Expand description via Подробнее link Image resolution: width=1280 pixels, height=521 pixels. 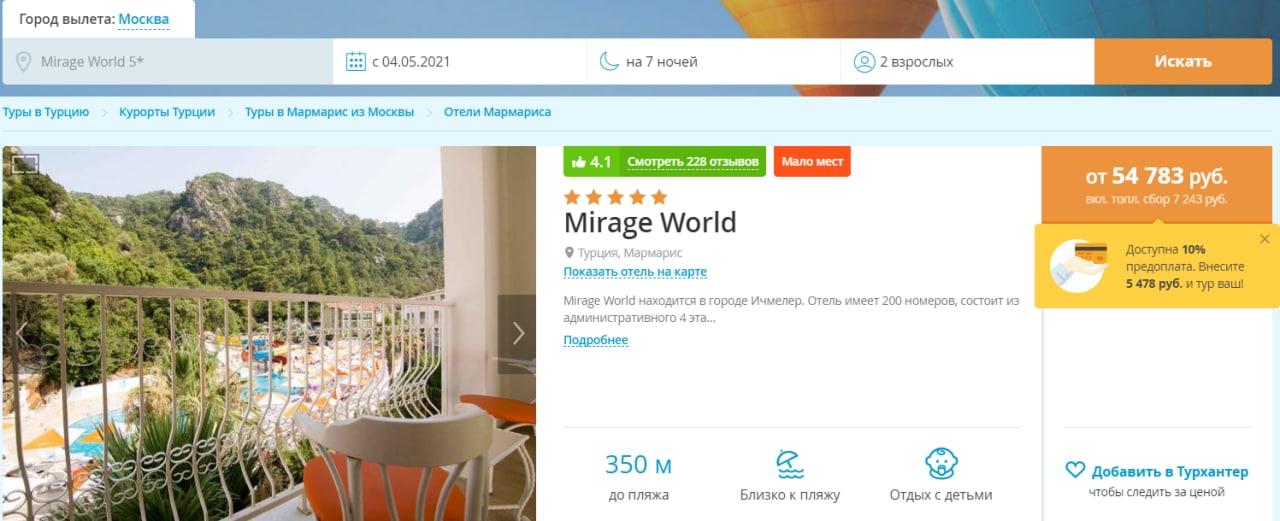pyautogui.click(x=596, y=340)
